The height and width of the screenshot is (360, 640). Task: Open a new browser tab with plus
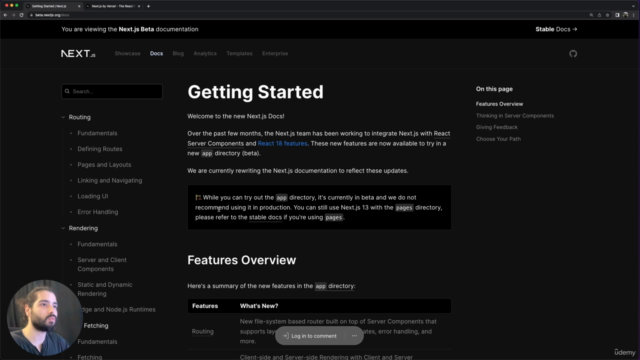[x=148, y=6]
